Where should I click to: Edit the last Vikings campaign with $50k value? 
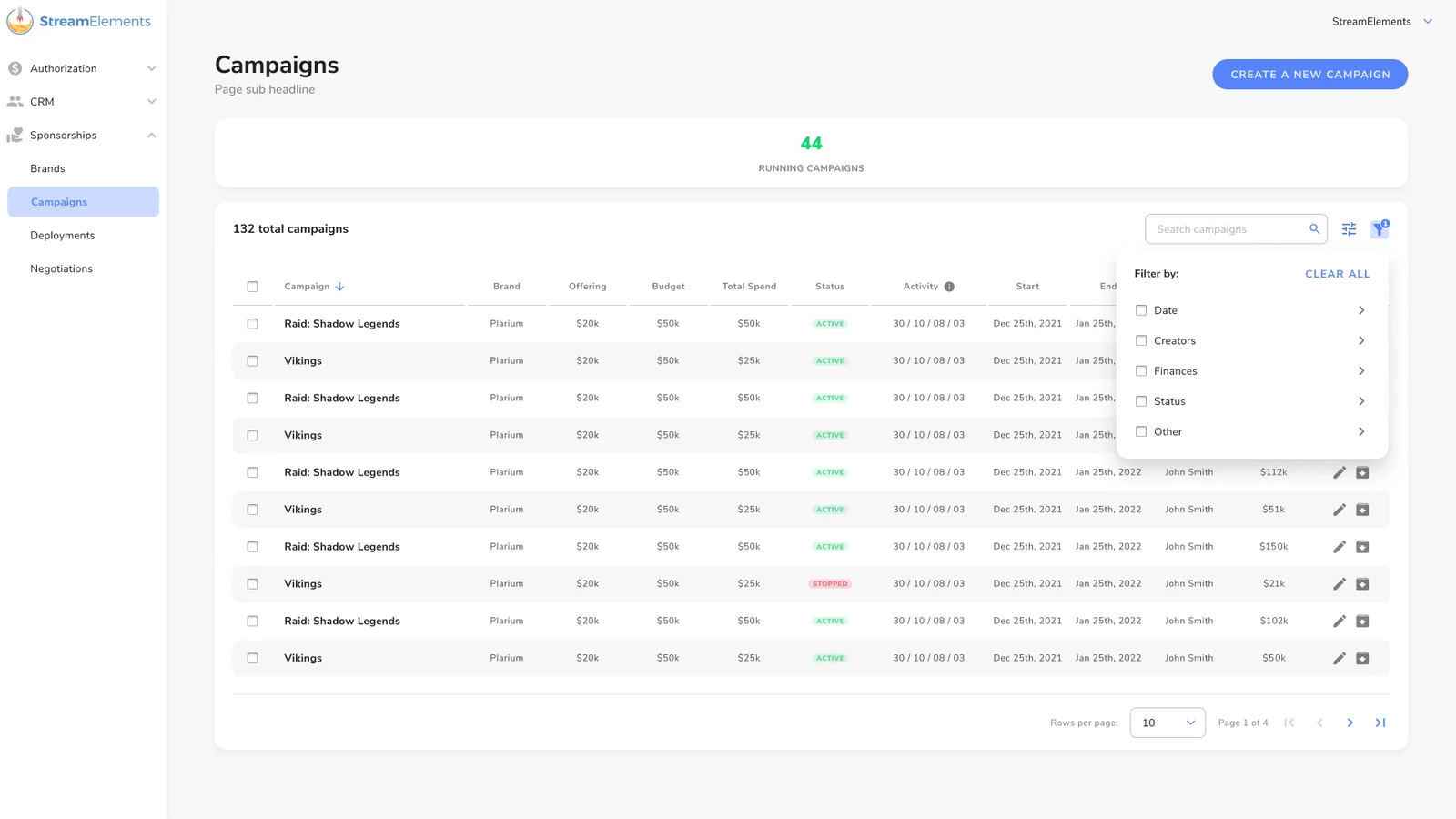(1339, 658)
